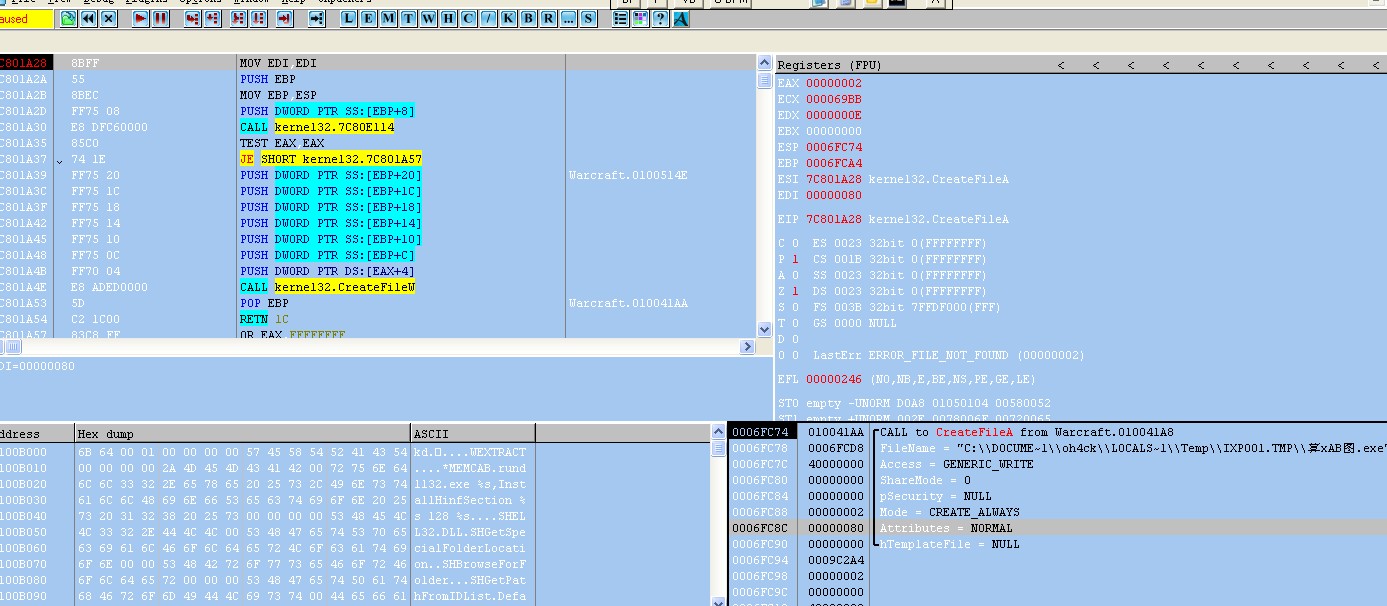Image resolution: width=1387 pixels, height=606 pixels.
Task: Show Handles with H button
Action: tap(447, 19)
